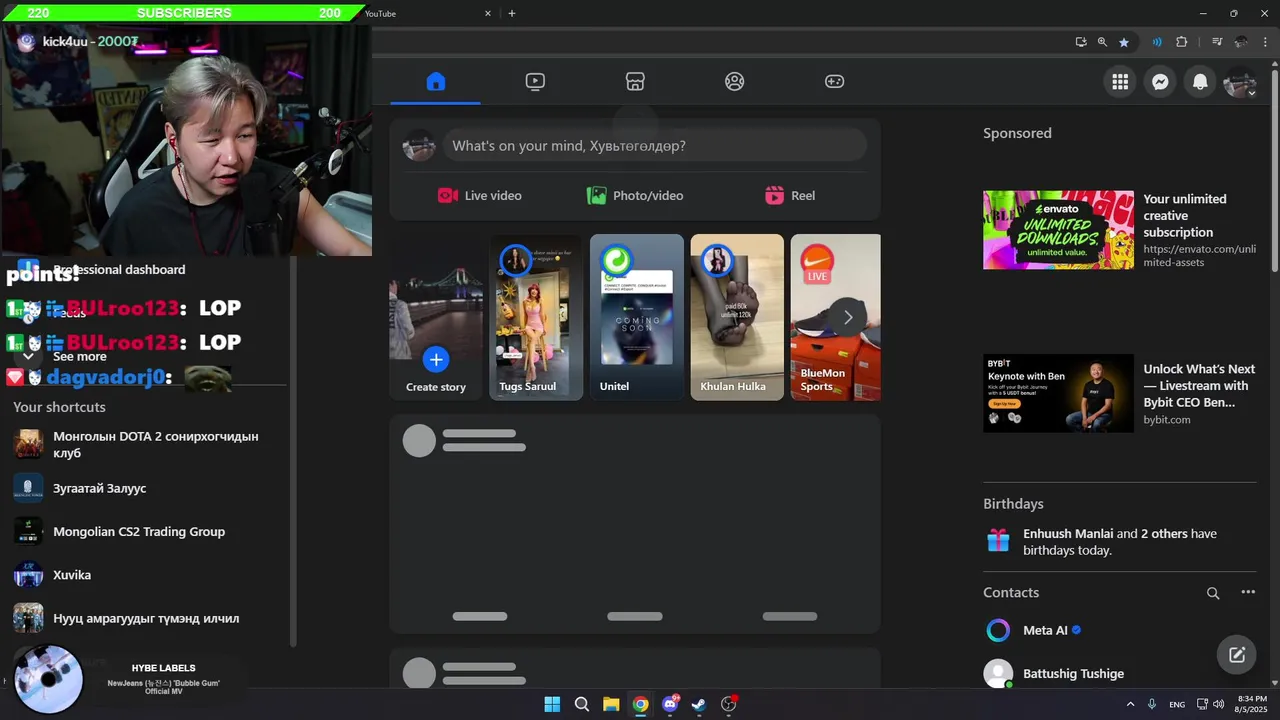This screenshot has height=720, width=1280.
Task: Open Battushig Tushige chat
Action: 1120,674
